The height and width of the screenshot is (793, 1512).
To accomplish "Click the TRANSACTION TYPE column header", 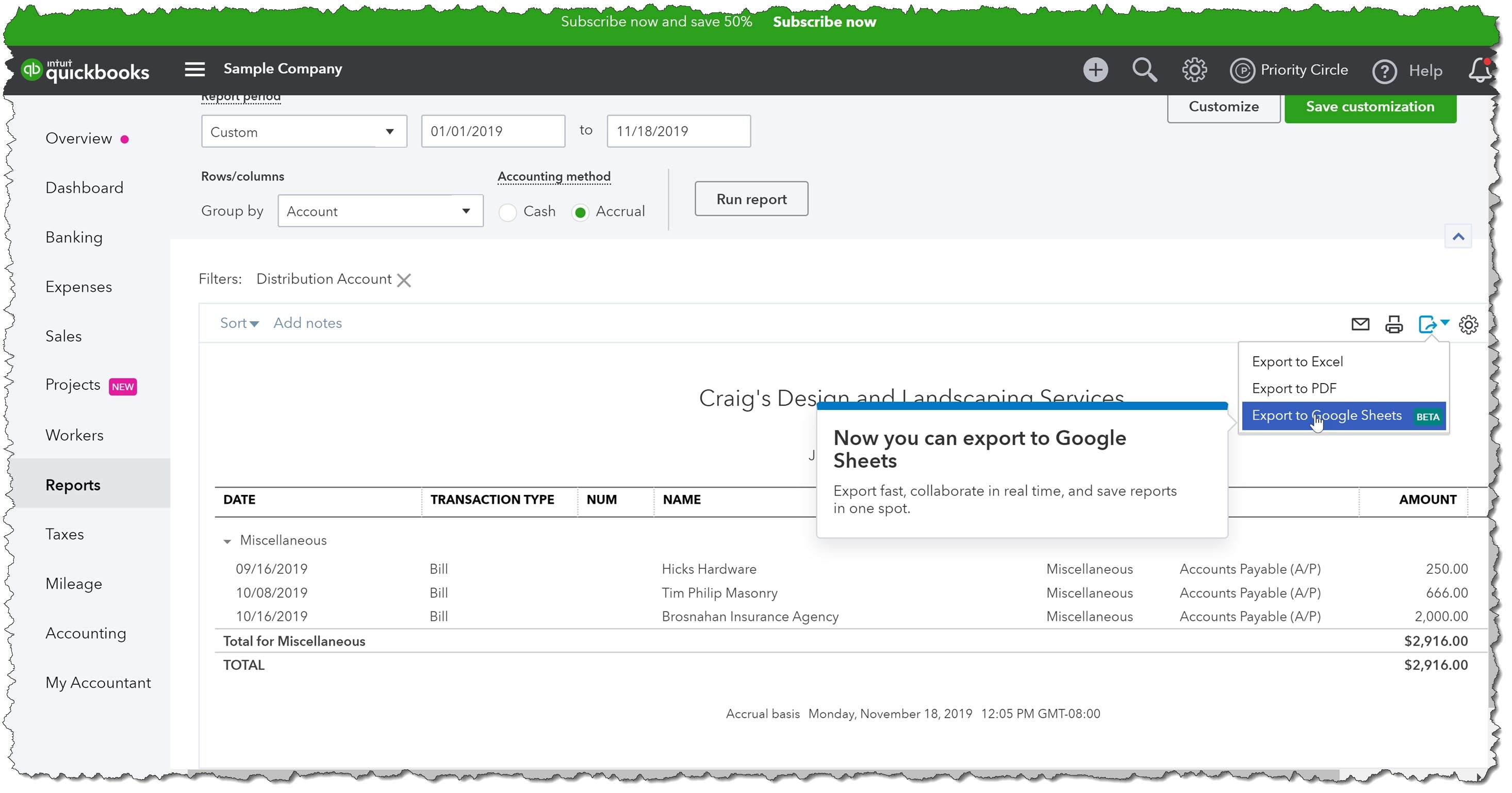I will [492, 500].
